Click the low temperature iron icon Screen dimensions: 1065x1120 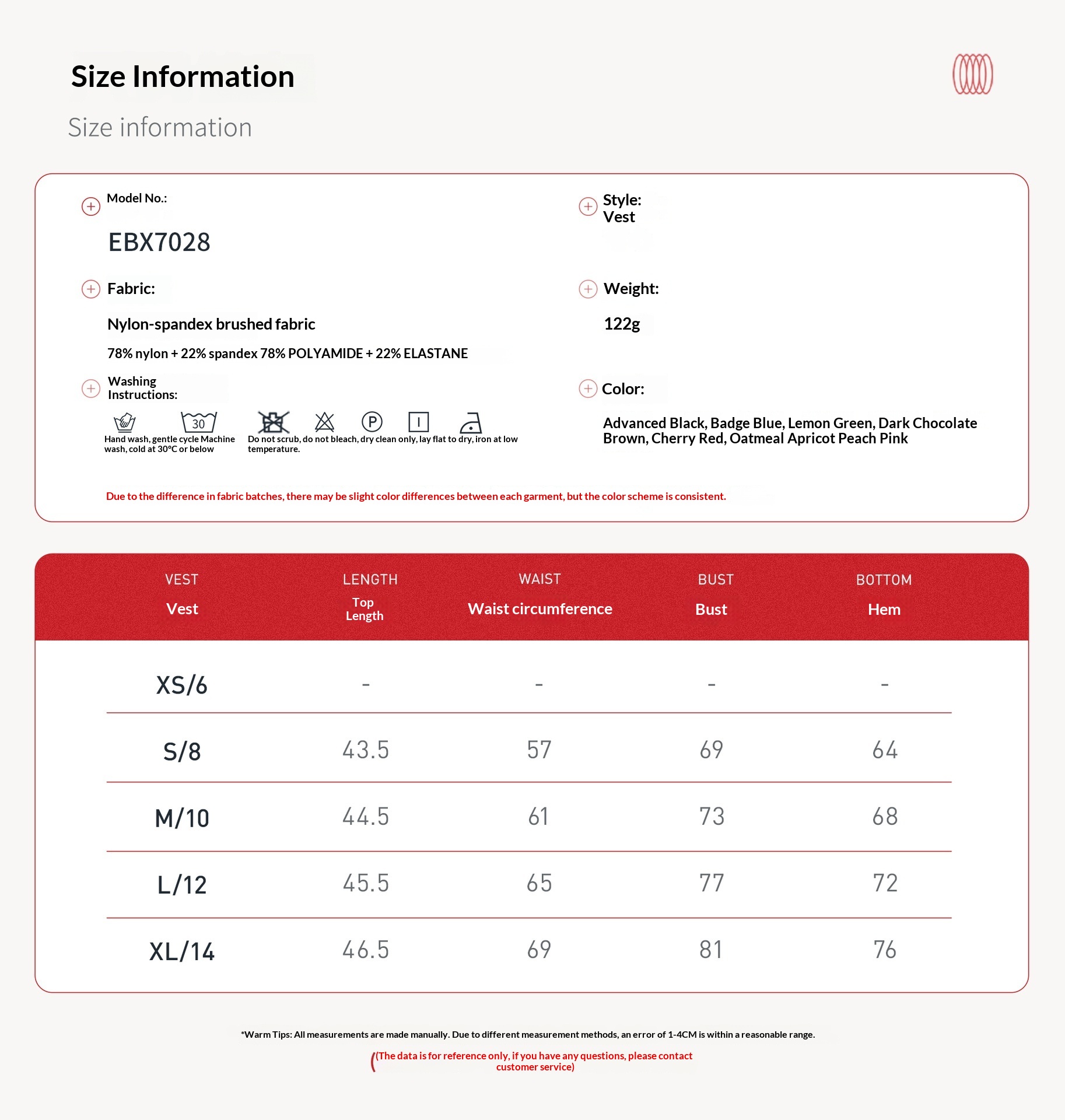coord(470,422)
